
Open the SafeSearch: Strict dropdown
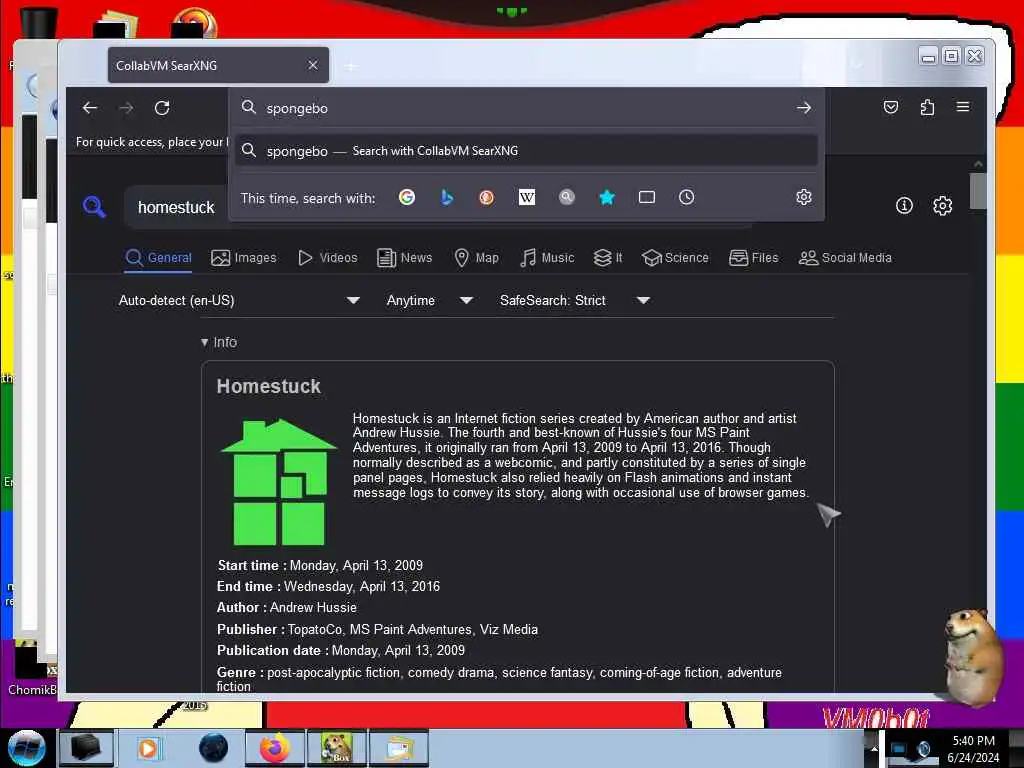pos(574,300)
